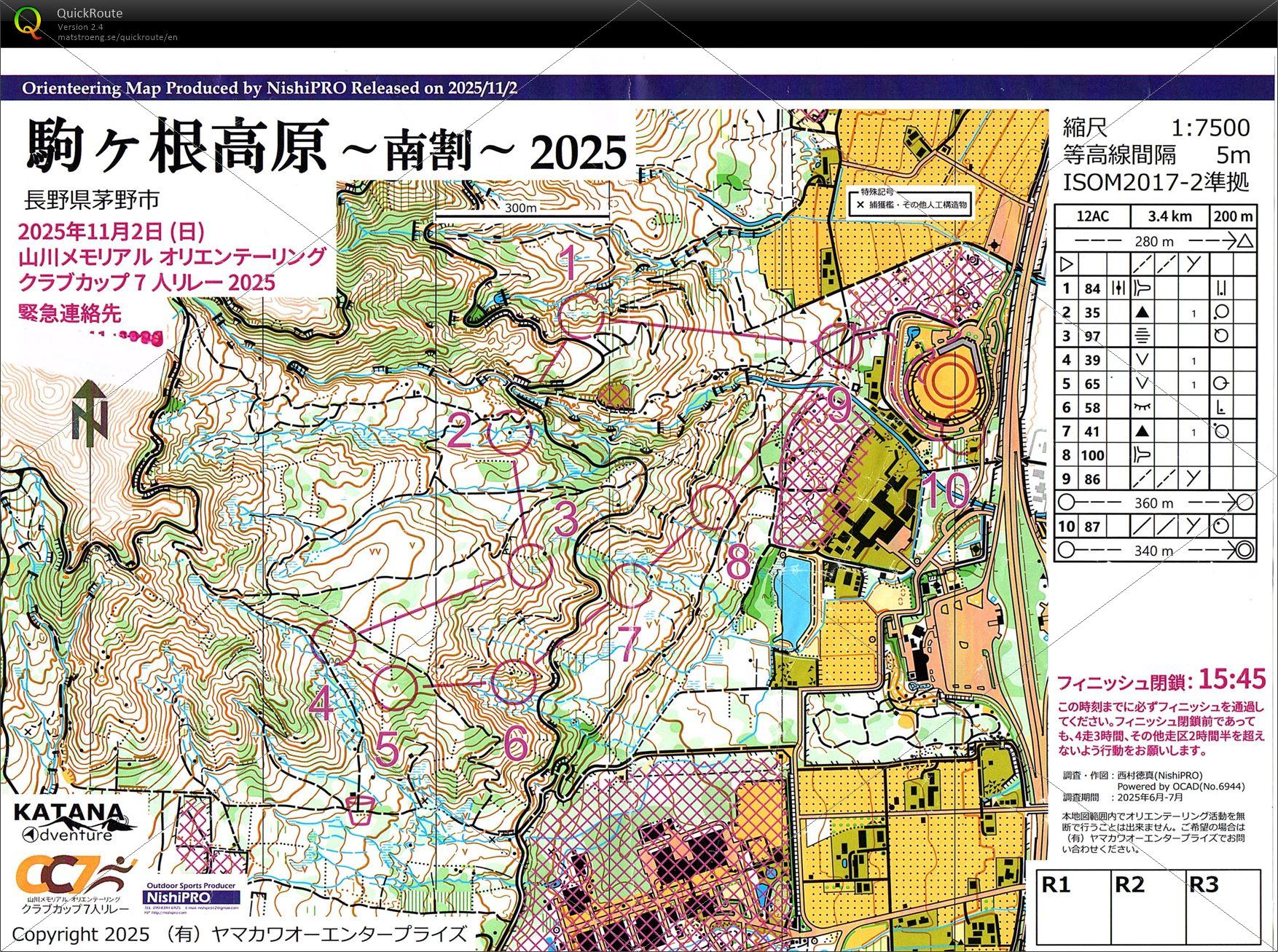The image size is (1278, 952).
Task: Click control description row 8 code 100
Action: coord(1092,455)
